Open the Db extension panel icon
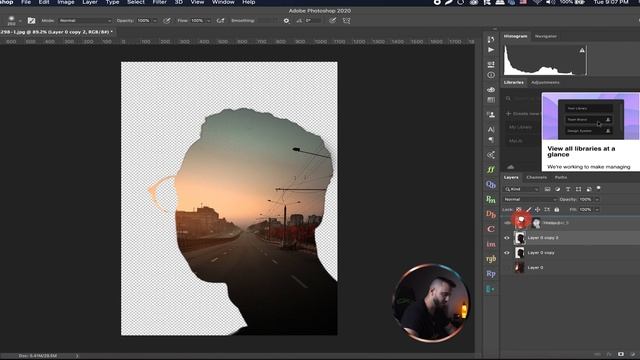640x360 pixels. pyautogui.click(x=491, y=214)
